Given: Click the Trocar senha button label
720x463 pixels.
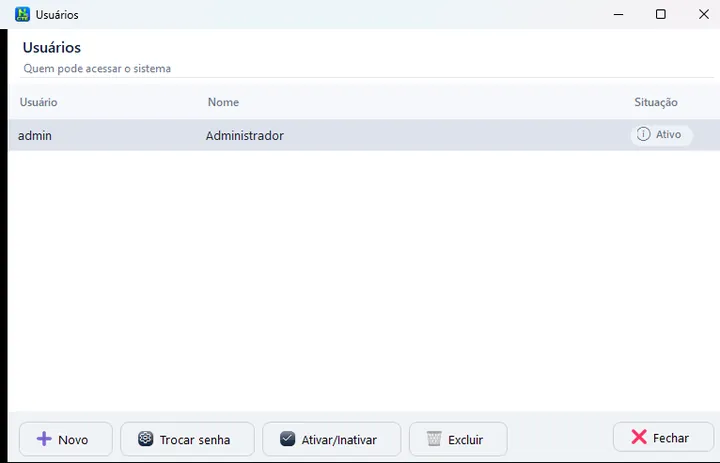Looking at the screenshot, I should pyautogui.click(x=195, y=440).
